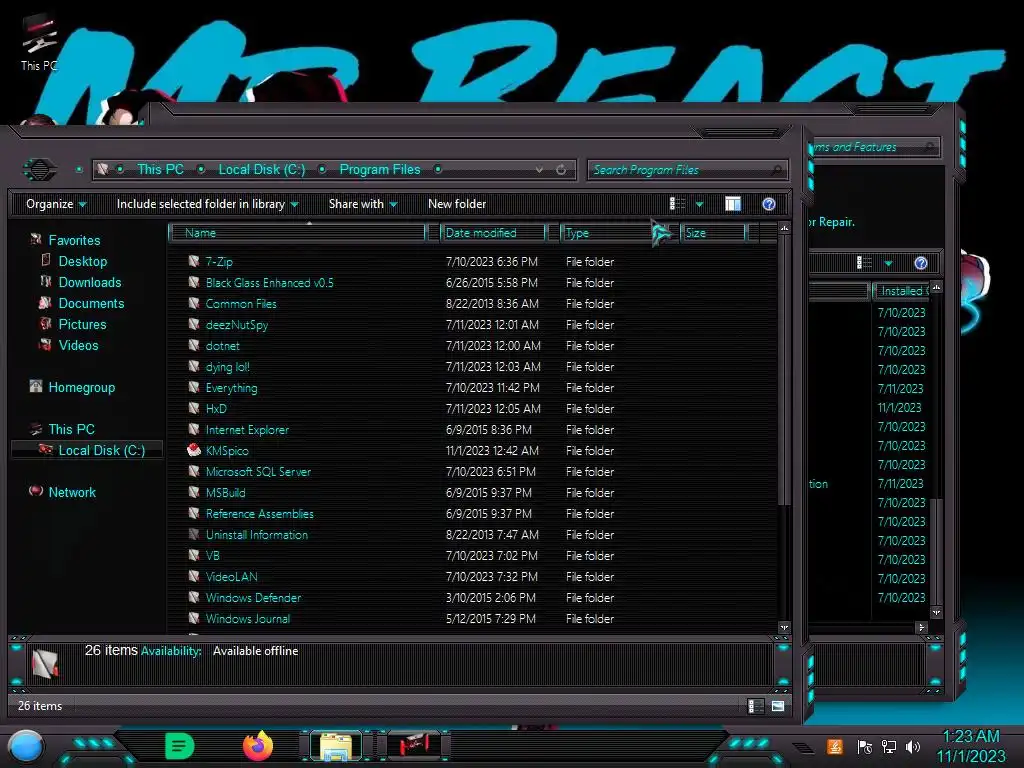This screenshot has width=1024, height=768.
Task: Open Pictures in the navigation pane
Action: (82, 324)
